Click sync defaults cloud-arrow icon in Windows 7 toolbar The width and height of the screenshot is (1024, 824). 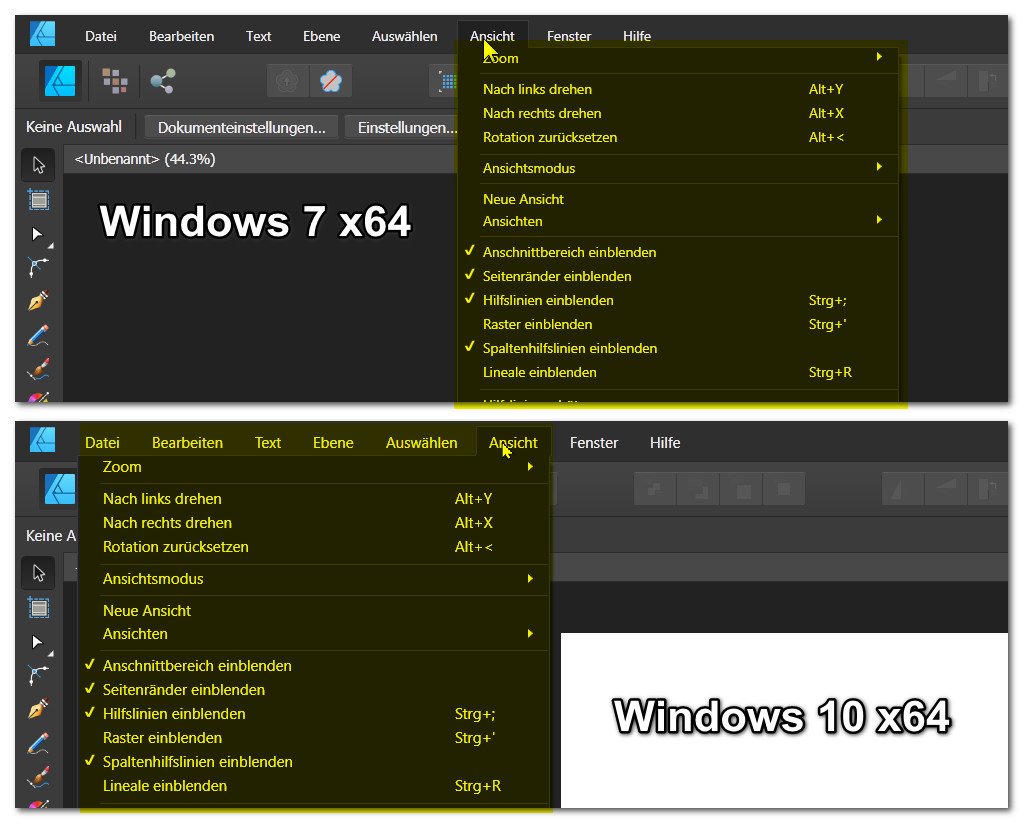tap(287, 81)
